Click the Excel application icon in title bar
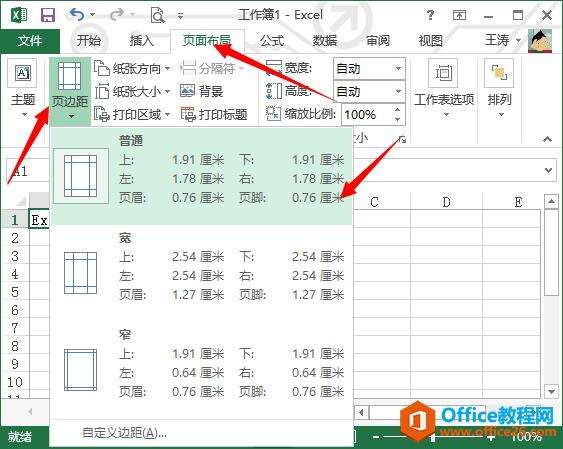Viewport: 563px width, 449px height. tap(19, 15)
